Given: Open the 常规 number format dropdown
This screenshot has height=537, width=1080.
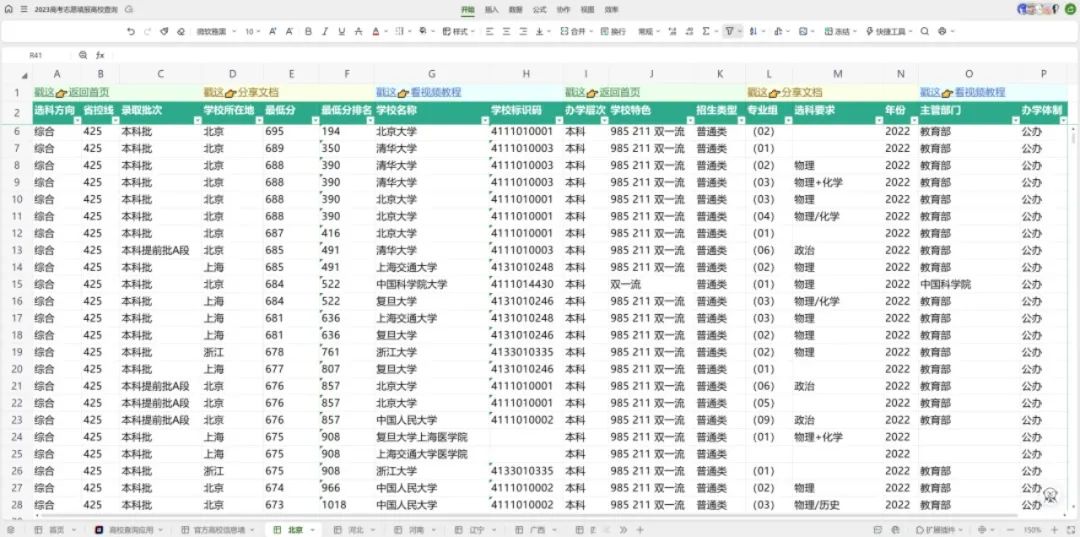Looking at the screenshot, I should pos(648,32).
